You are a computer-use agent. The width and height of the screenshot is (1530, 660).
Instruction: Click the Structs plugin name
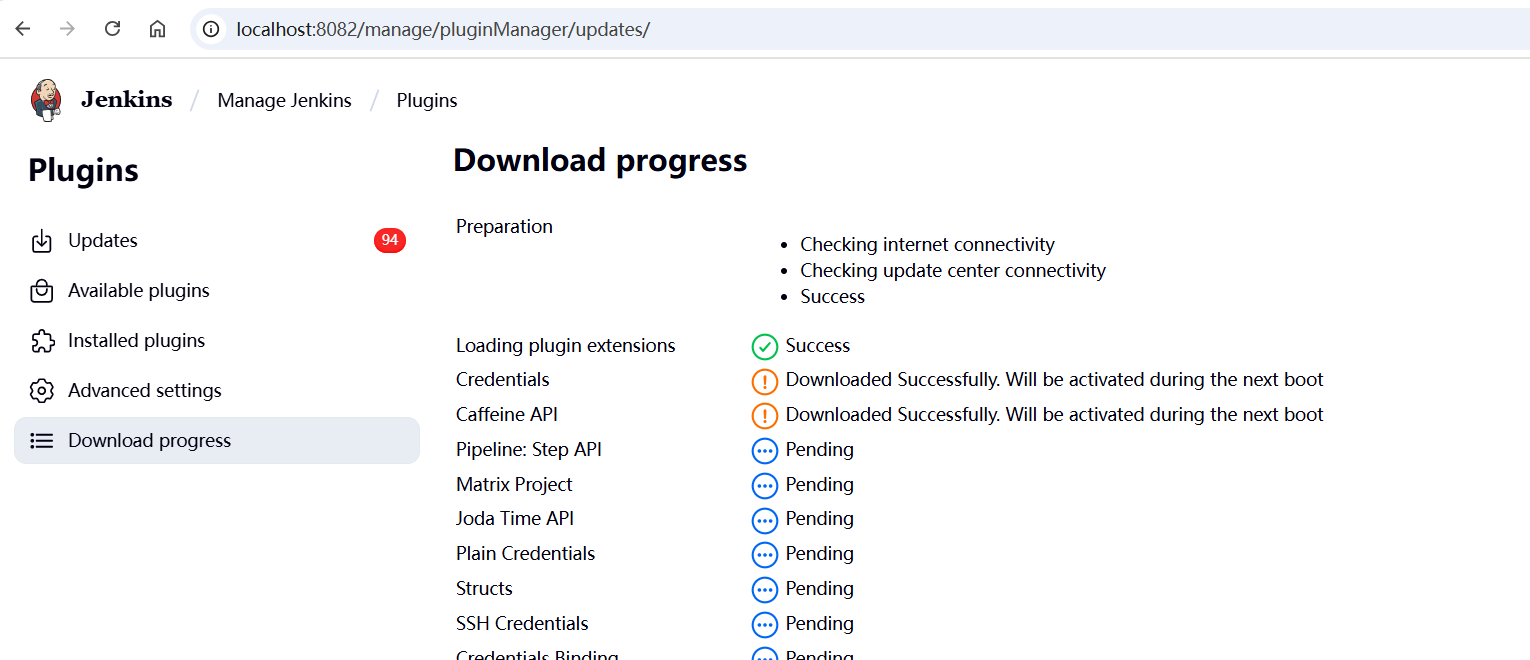[484, 588]
